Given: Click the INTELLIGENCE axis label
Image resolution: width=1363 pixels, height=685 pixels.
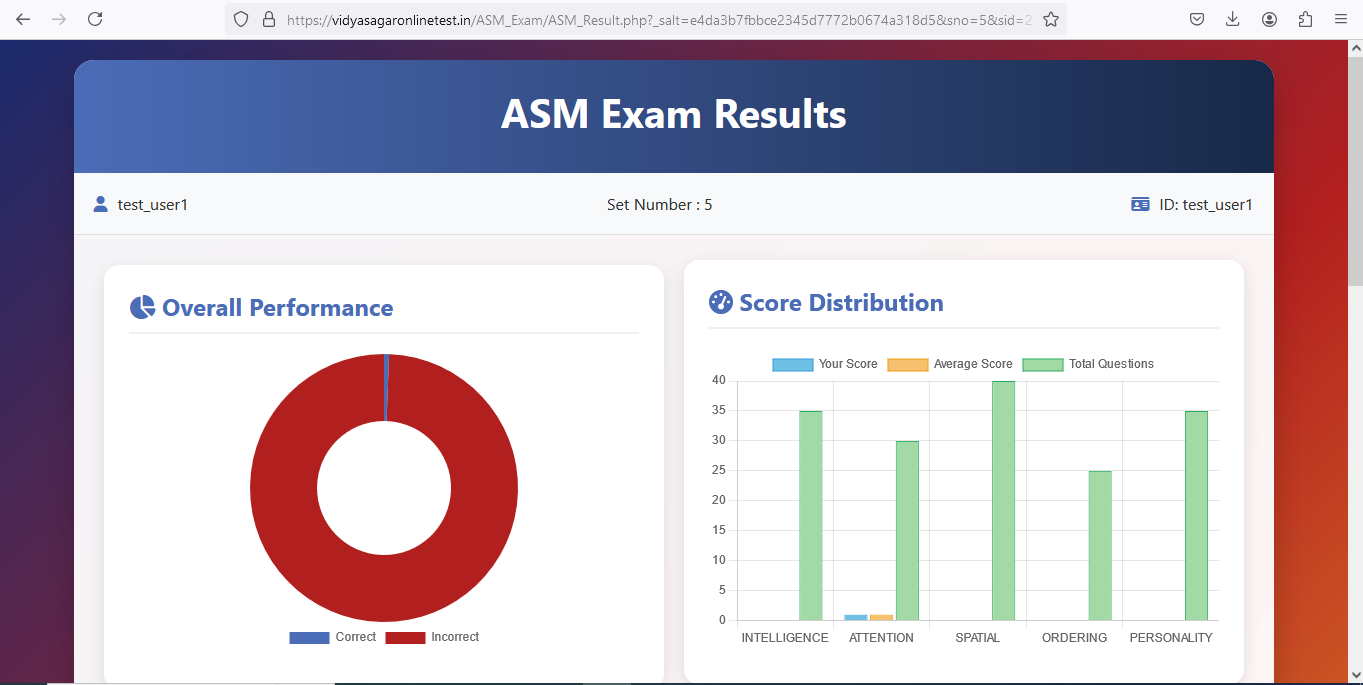Looking at the screenshot, I should (x=785, y=638).
